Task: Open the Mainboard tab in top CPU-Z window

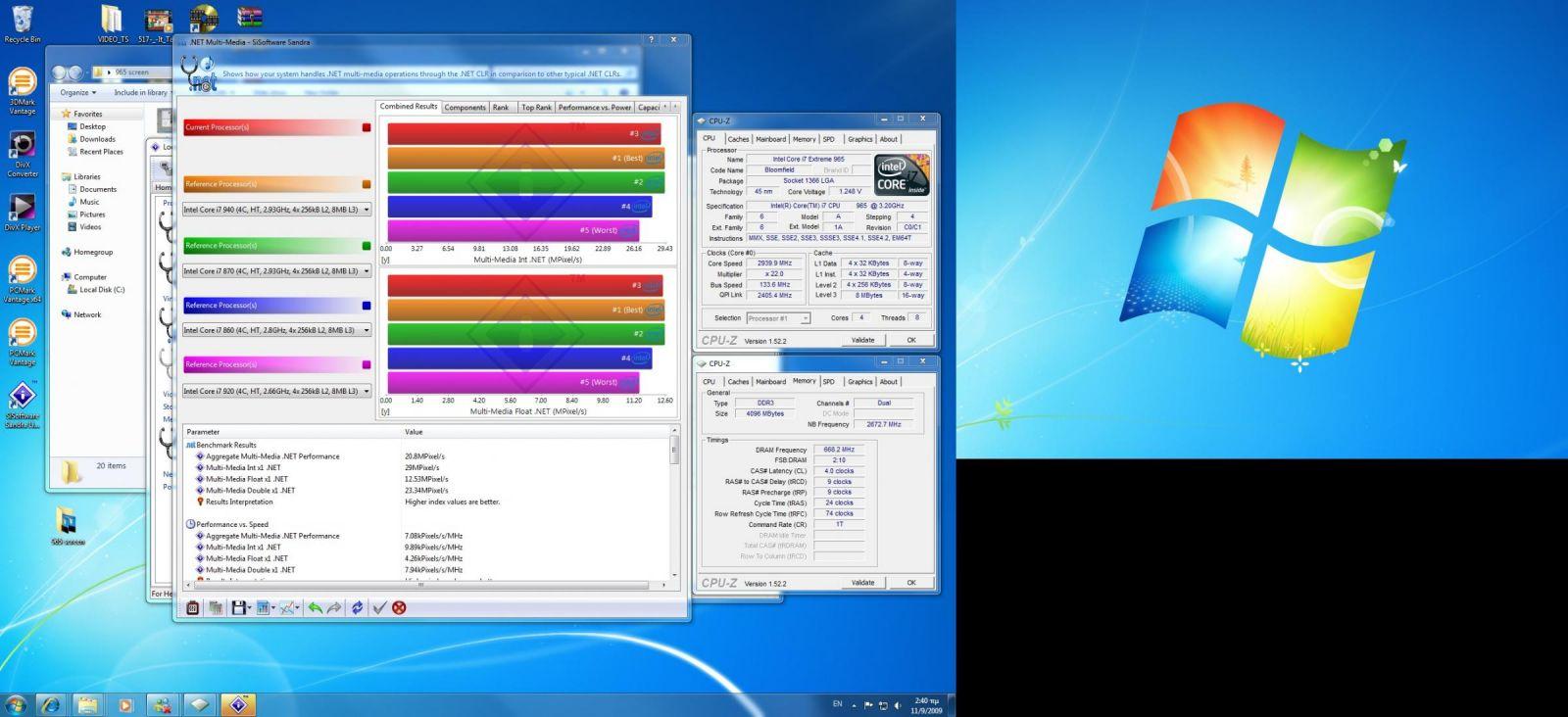Action: coord(770,139)
